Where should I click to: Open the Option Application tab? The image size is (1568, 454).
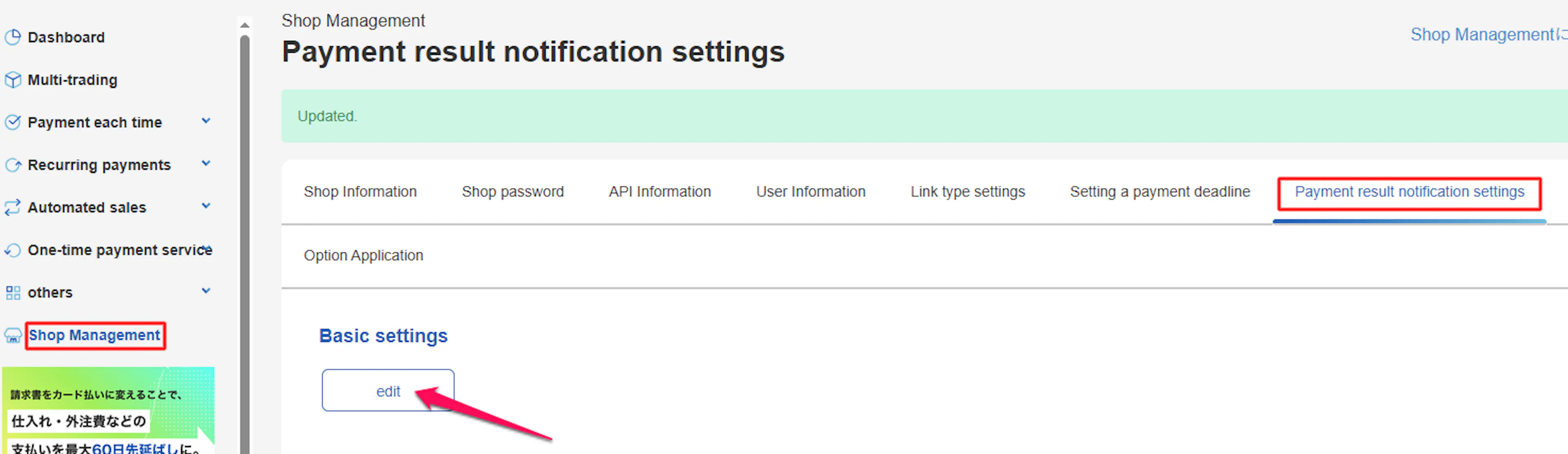tap(363, 256)
